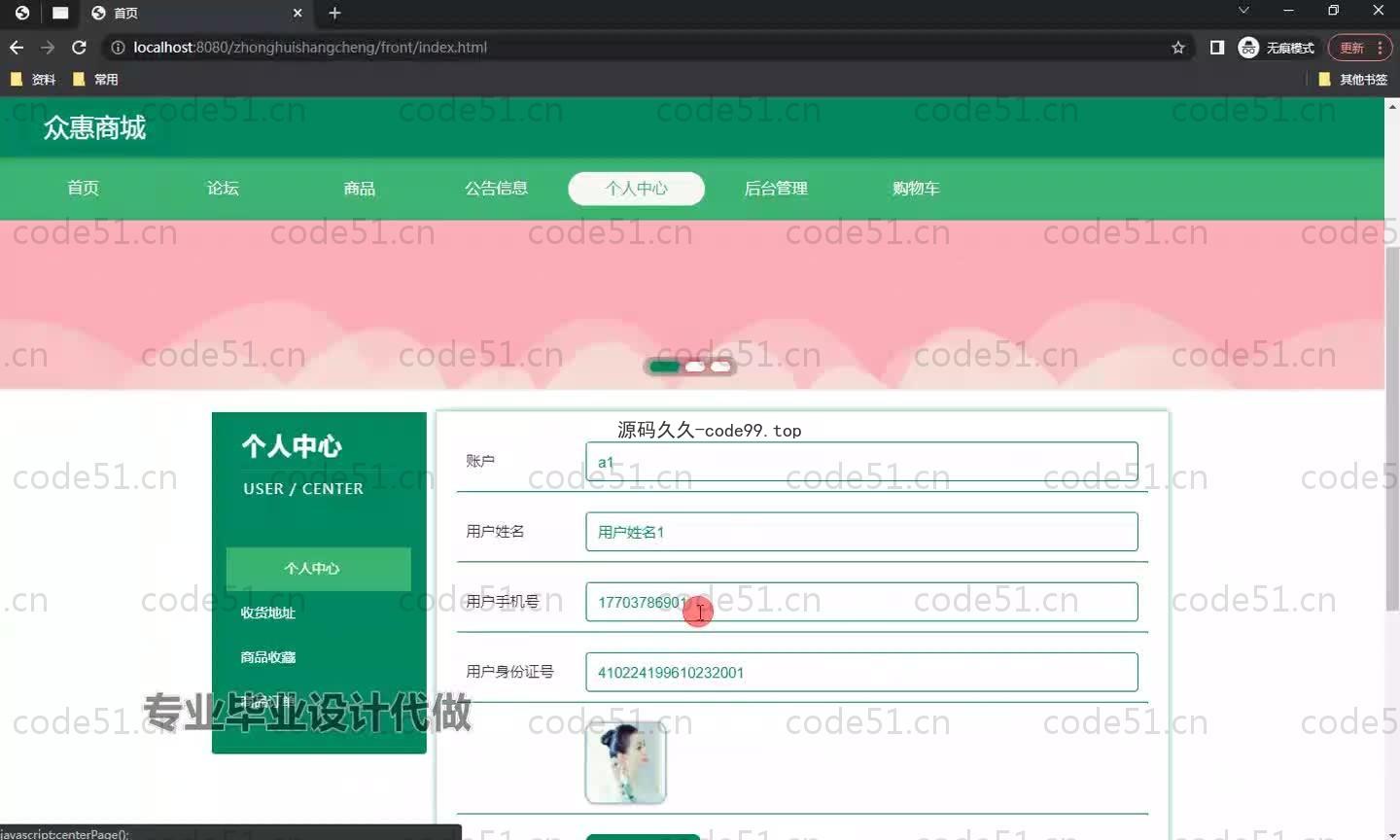Reload the page with refresh icon
The height and width of the screenshot is (840, 1400).
tap(80, 47)
